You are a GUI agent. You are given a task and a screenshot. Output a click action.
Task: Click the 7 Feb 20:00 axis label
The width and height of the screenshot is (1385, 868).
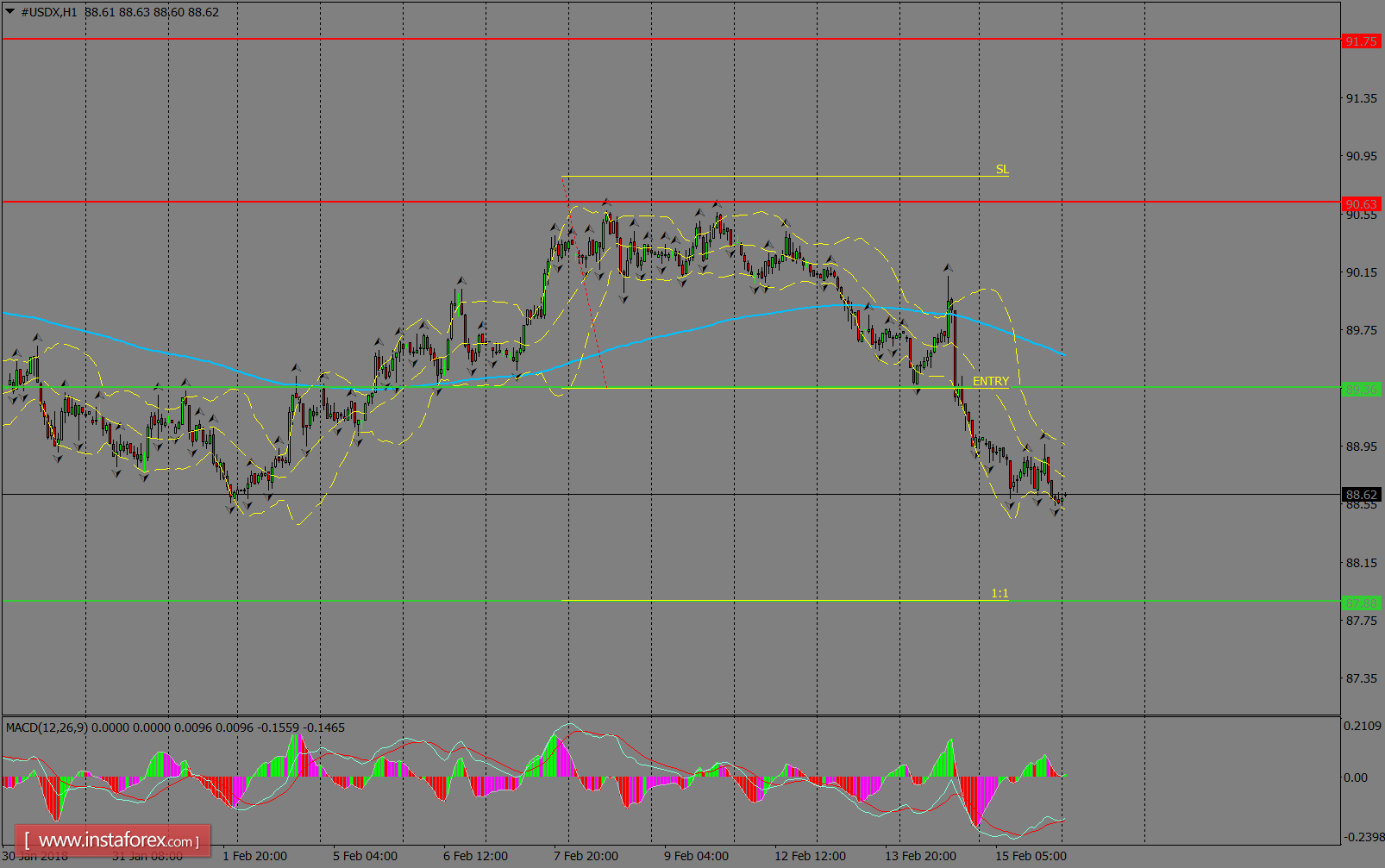587,855
